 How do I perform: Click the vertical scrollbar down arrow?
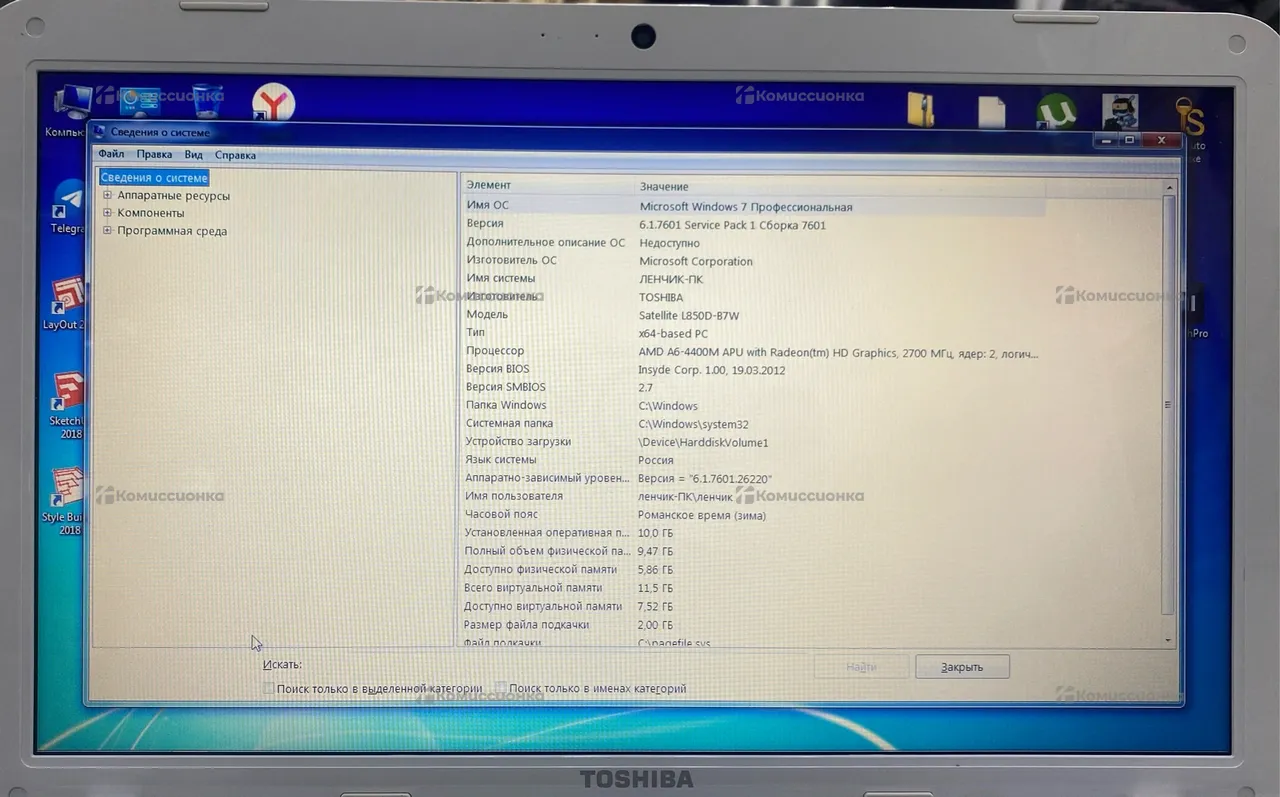pyautogui.click(x=1168, y=639)
